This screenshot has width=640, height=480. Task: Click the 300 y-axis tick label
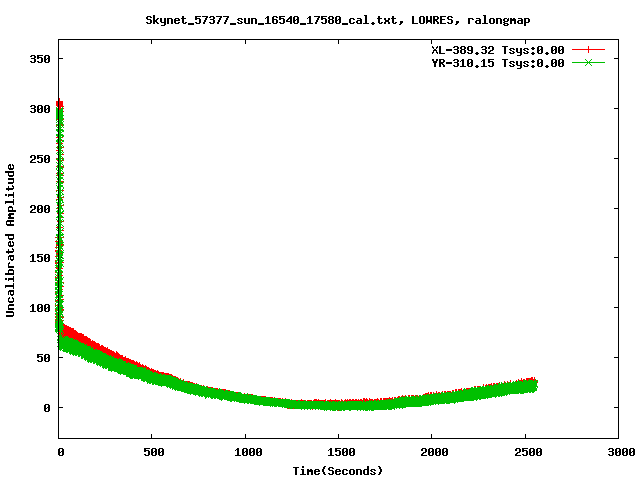tap(40, 109)
